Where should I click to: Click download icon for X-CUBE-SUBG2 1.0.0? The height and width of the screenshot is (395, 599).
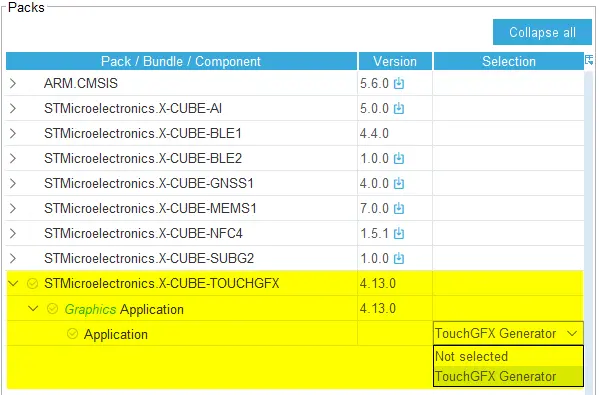[398, 258]
